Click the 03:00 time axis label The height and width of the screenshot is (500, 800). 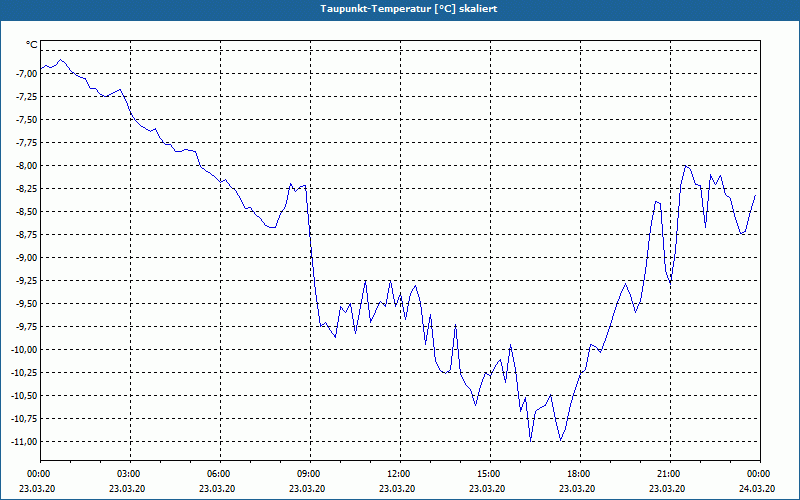click(130, 474)
